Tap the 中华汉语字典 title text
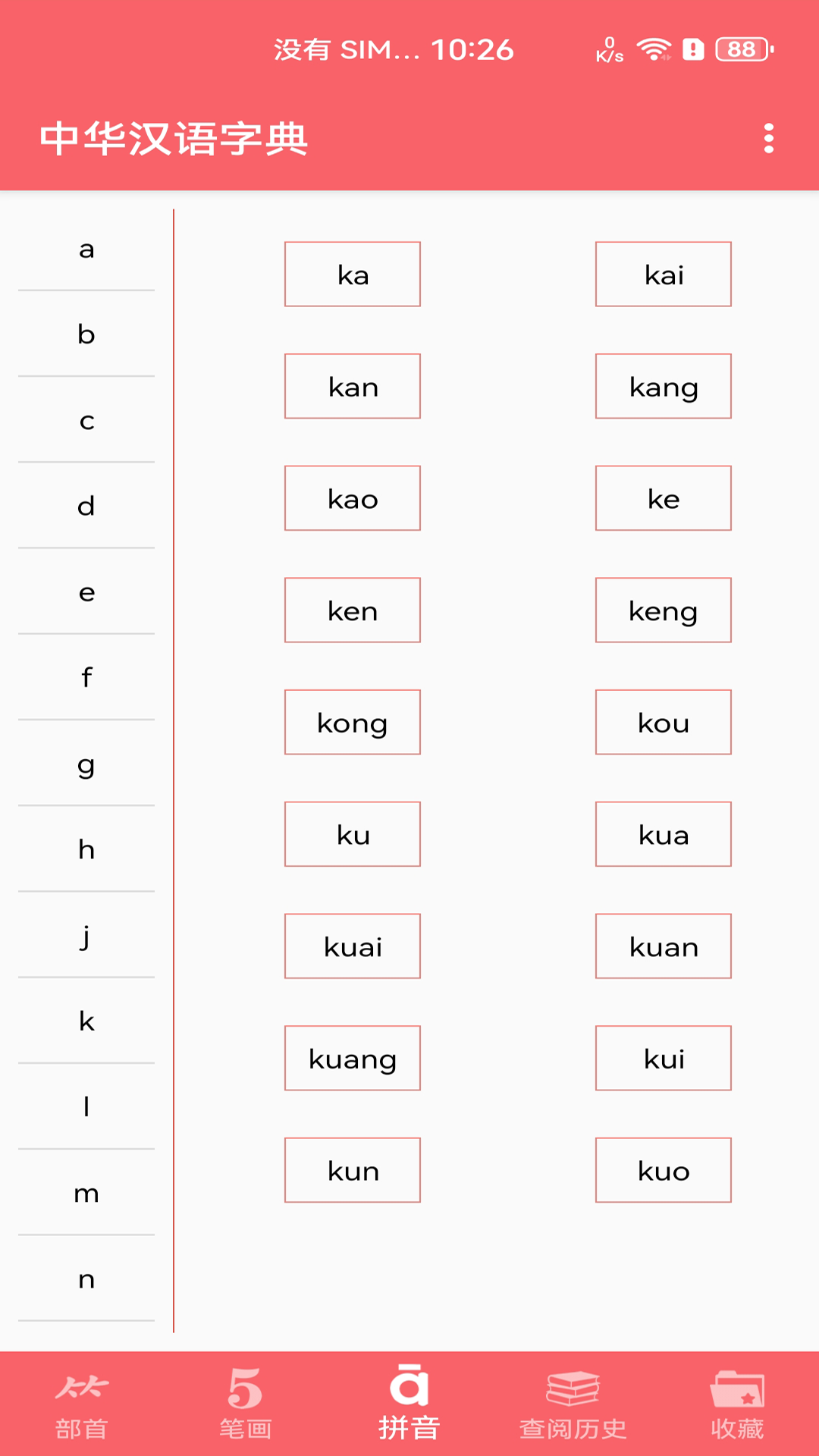The width and height of the screenshot is (819, 1456). click(176, 139)
